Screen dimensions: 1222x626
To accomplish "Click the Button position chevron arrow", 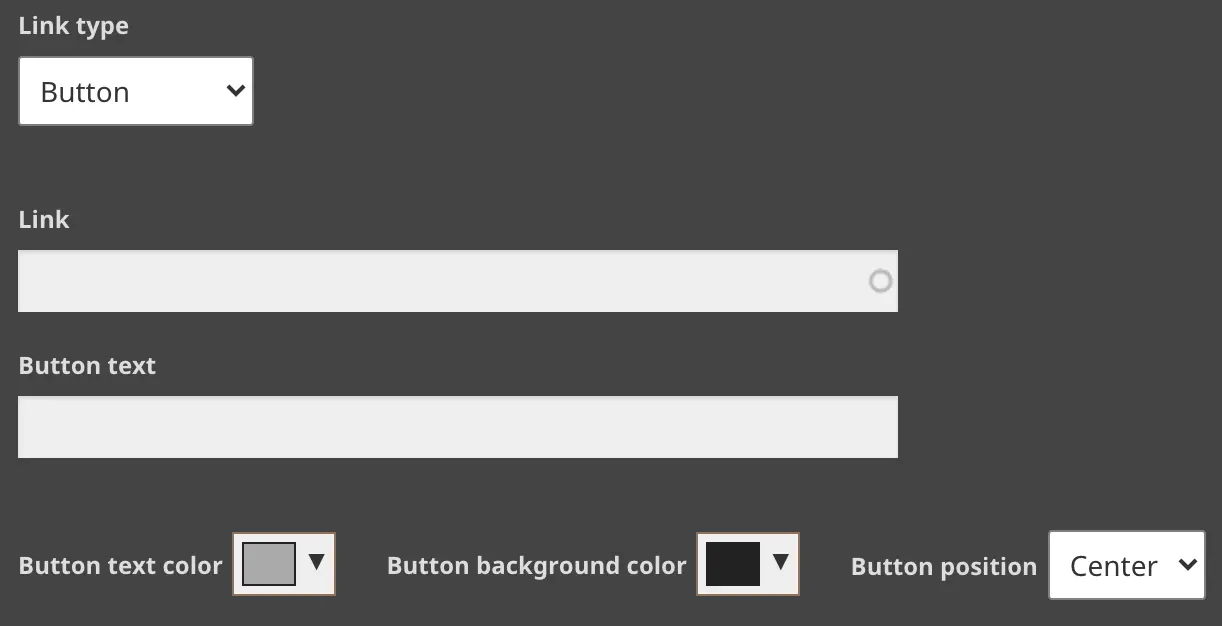I will tap(1187, 565).
